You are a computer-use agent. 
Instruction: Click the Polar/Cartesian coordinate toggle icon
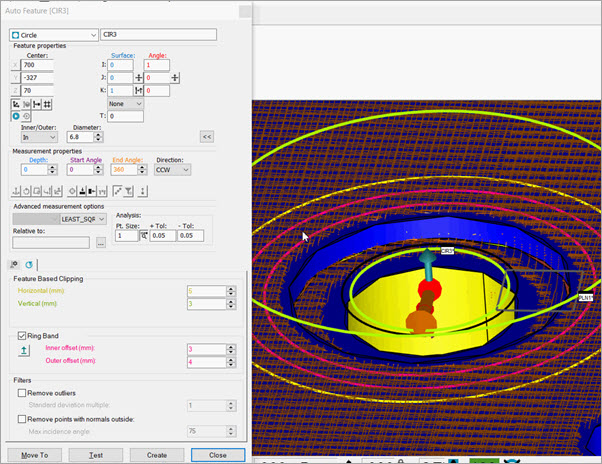coord(16,103)
